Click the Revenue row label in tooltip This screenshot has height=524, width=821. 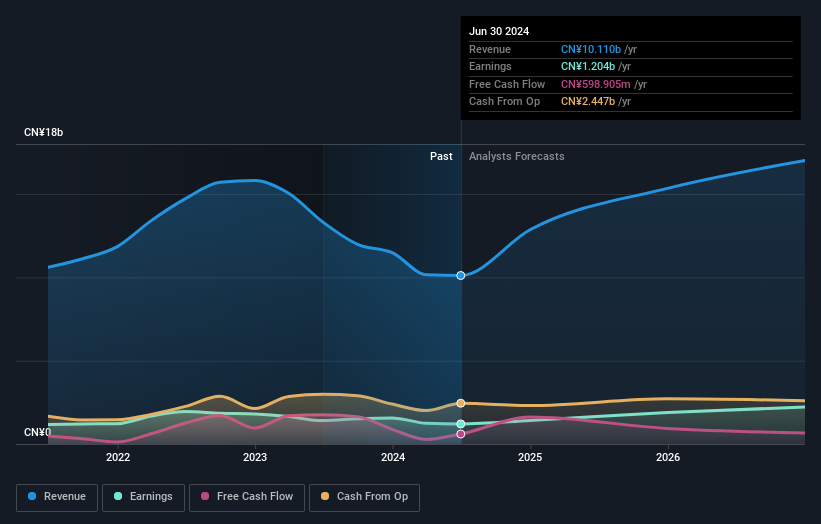[490, 49]
